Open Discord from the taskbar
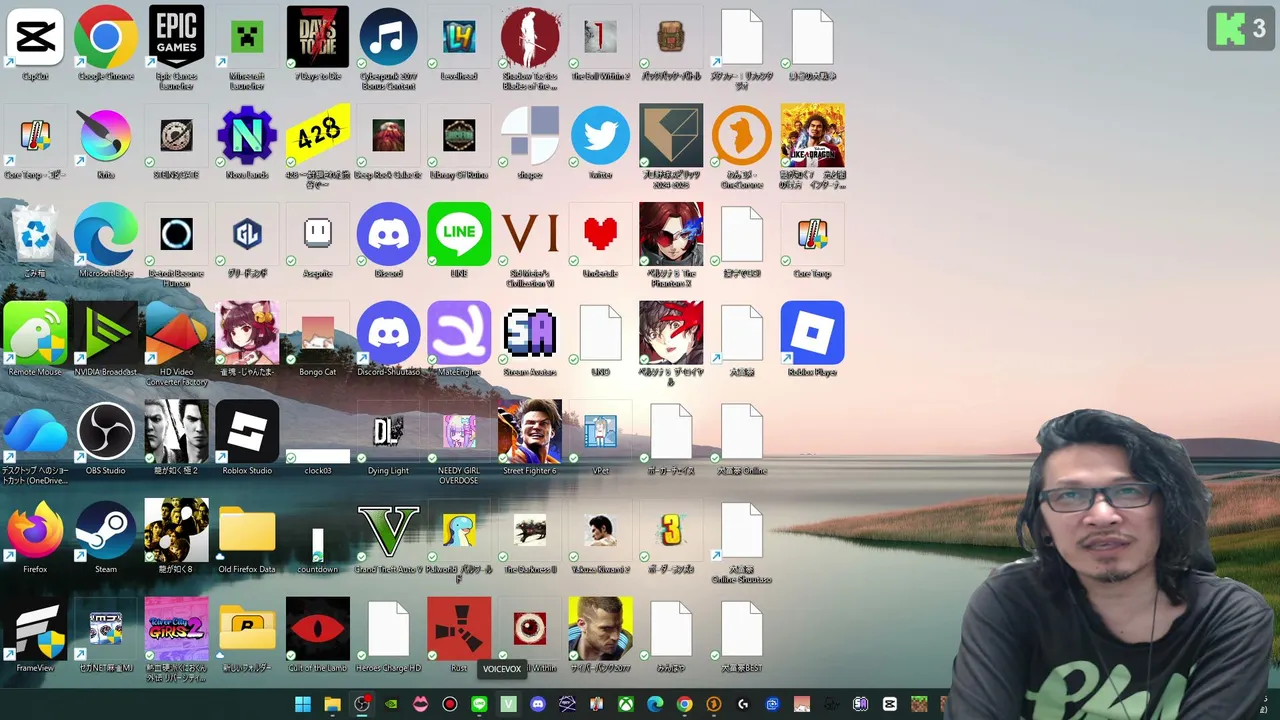This screenshot has width=1280, height=720. [x=538, y=704]
